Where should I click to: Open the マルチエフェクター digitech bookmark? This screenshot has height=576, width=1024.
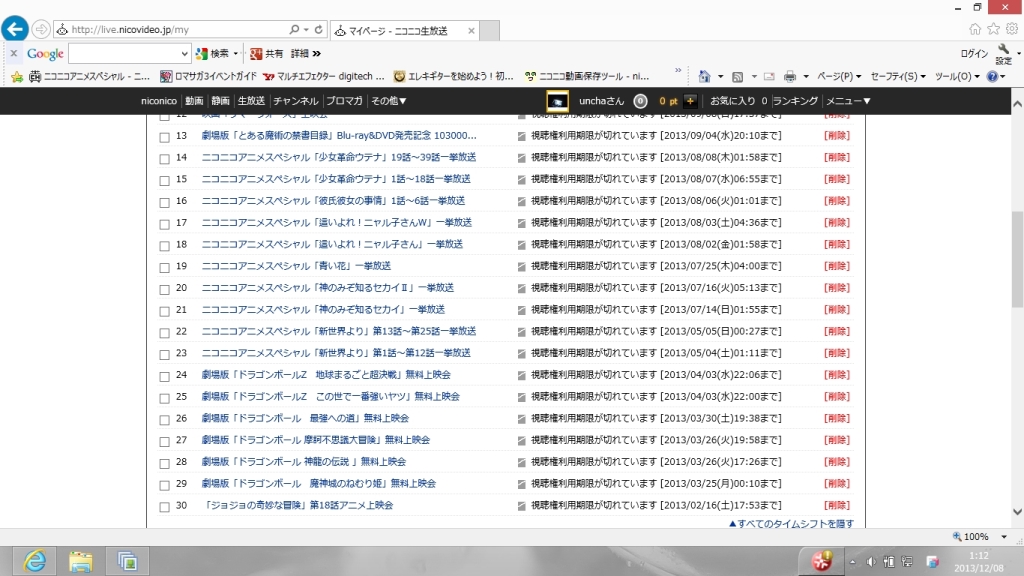323,76
